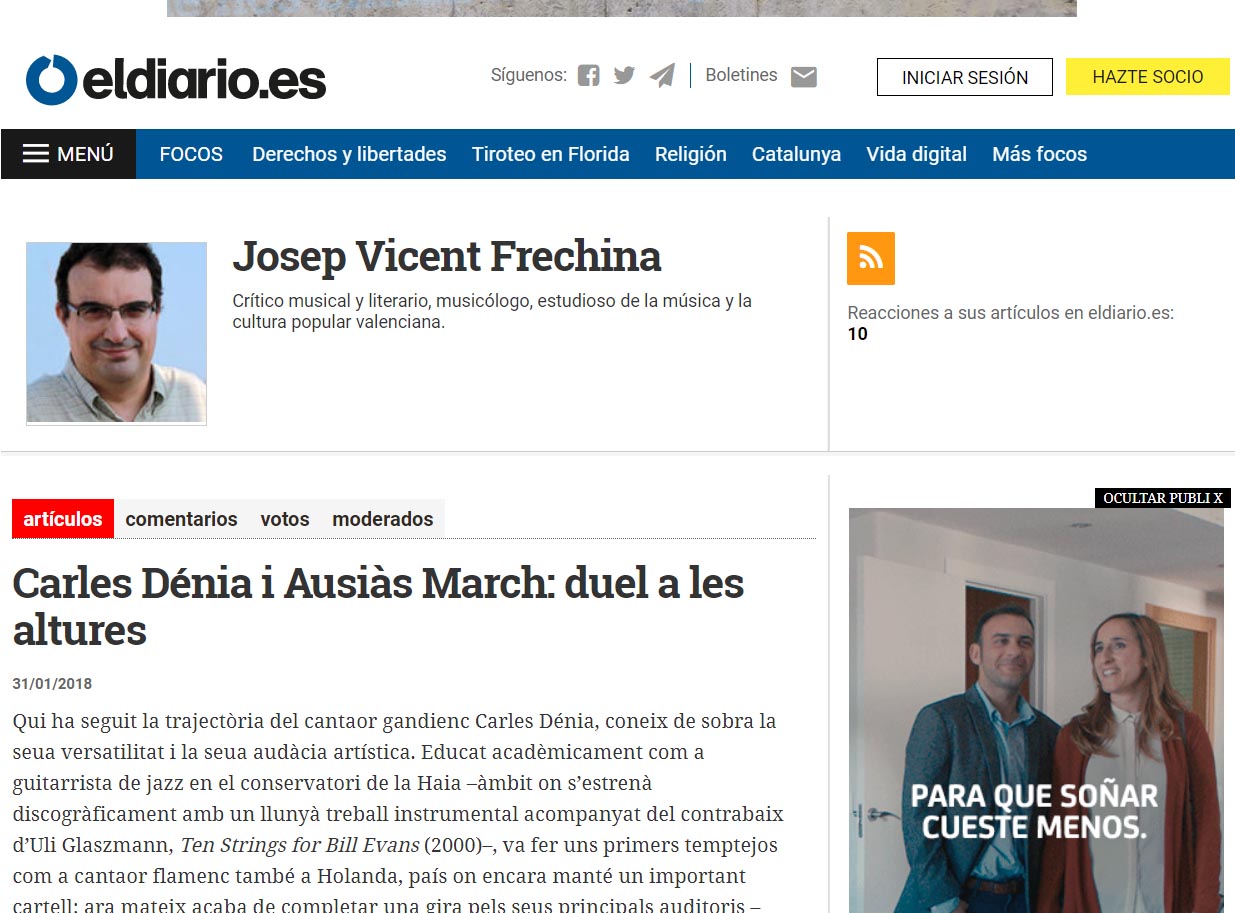Open the Twitter profile icon

(x=624, y=76)
